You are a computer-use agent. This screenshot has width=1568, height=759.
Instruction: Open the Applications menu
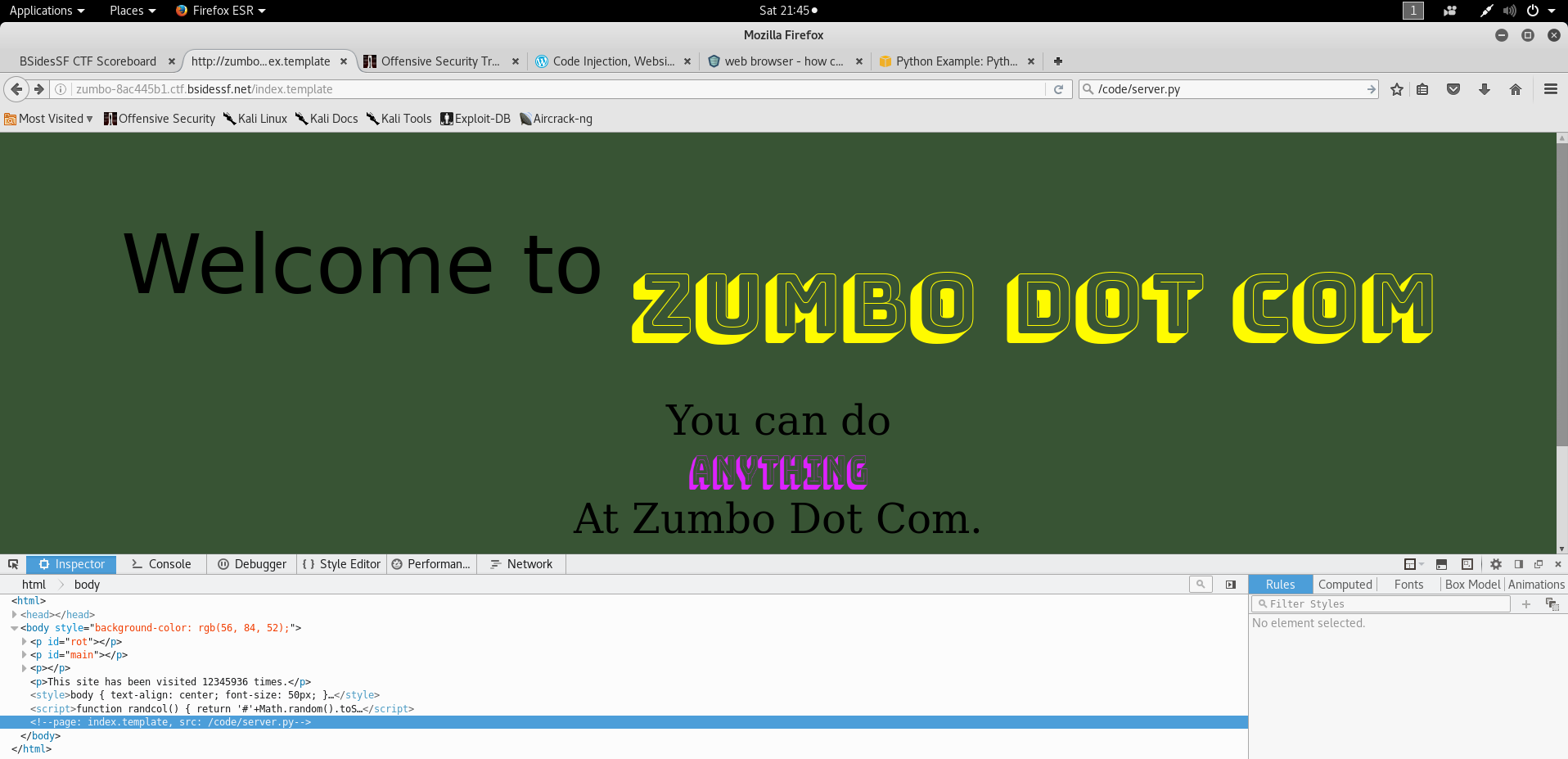click(47, 11)
